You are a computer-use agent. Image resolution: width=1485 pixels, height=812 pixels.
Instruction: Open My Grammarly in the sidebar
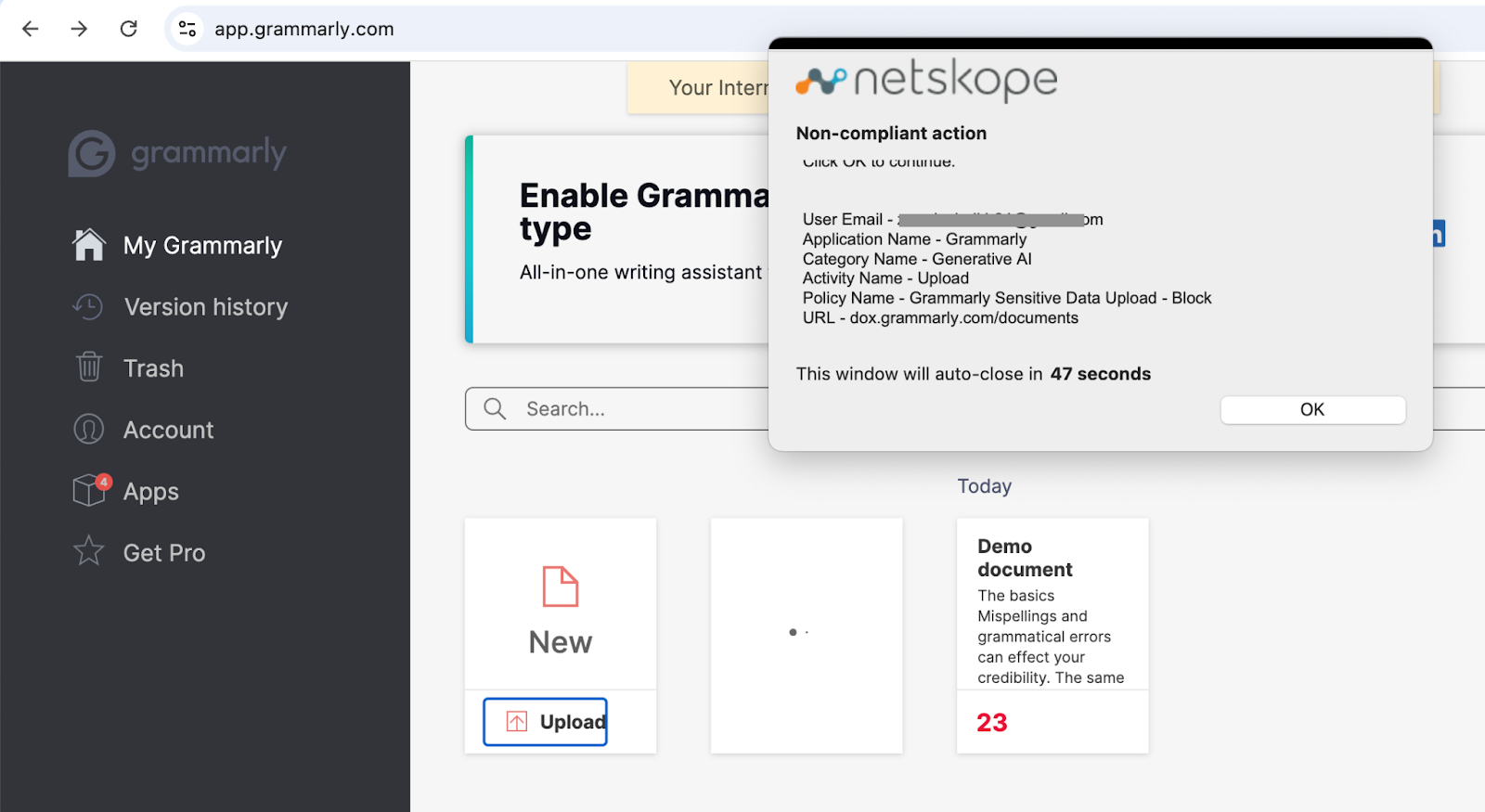[x=203, y=246]
